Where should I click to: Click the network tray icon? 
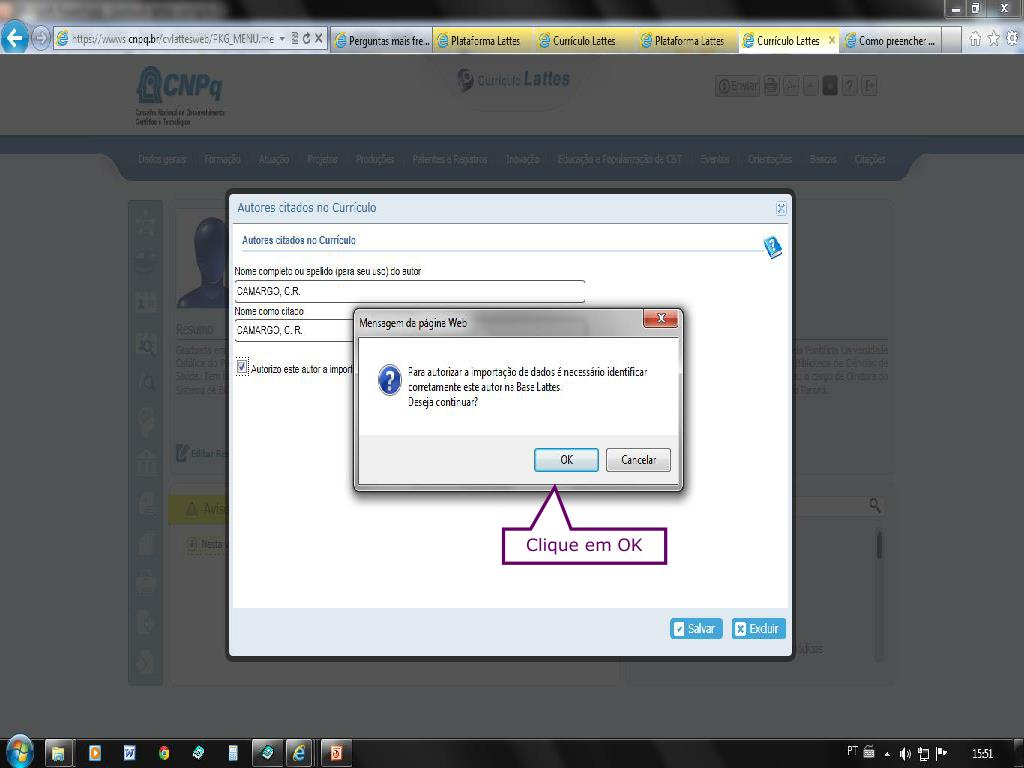[923, 754]
